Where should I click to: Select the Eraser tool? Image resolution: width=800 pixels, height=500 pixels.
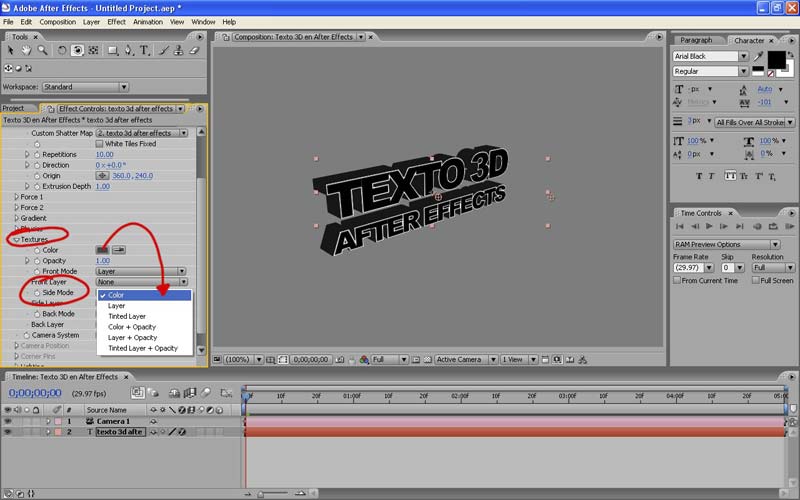click(194, 50)
